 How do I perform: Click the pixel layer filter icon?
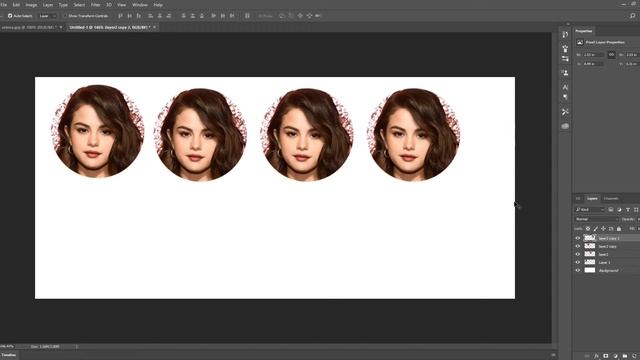point(611,210)
